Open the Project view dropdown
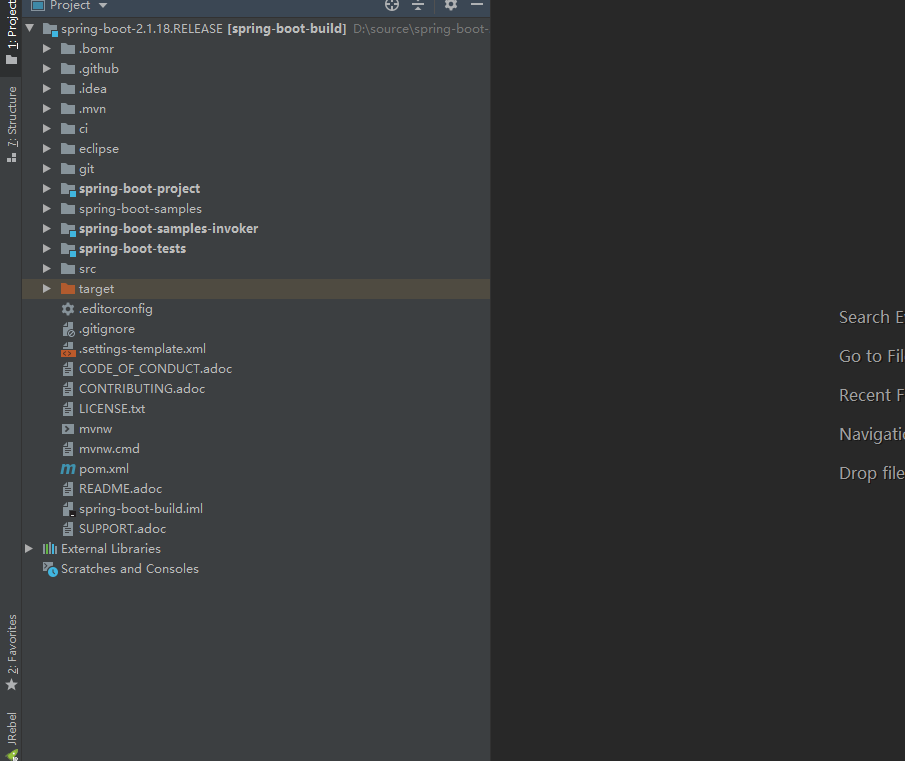This screenshot has height=761, width=905. [103, 5]
